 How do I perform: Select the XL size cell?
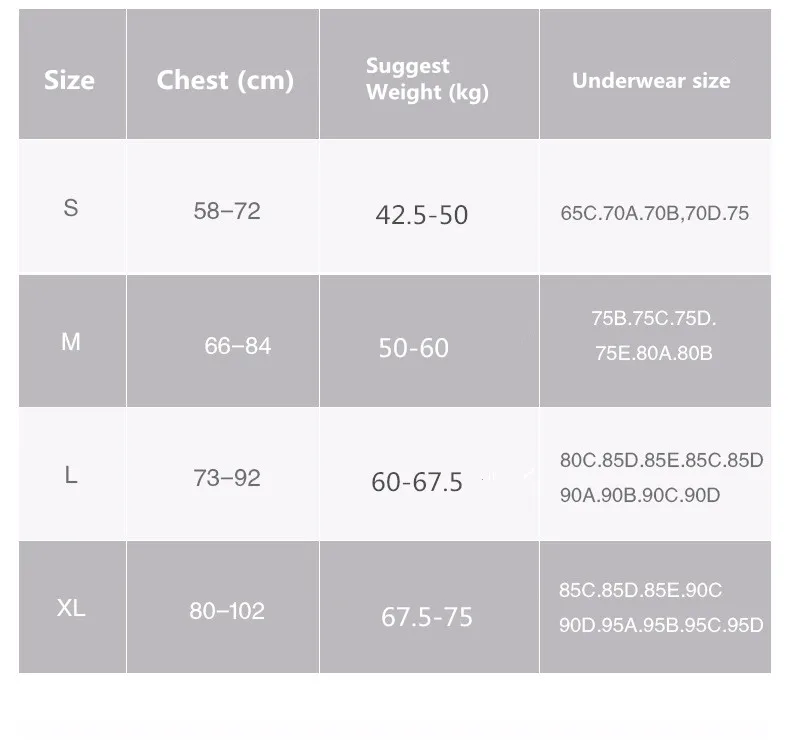71,608
